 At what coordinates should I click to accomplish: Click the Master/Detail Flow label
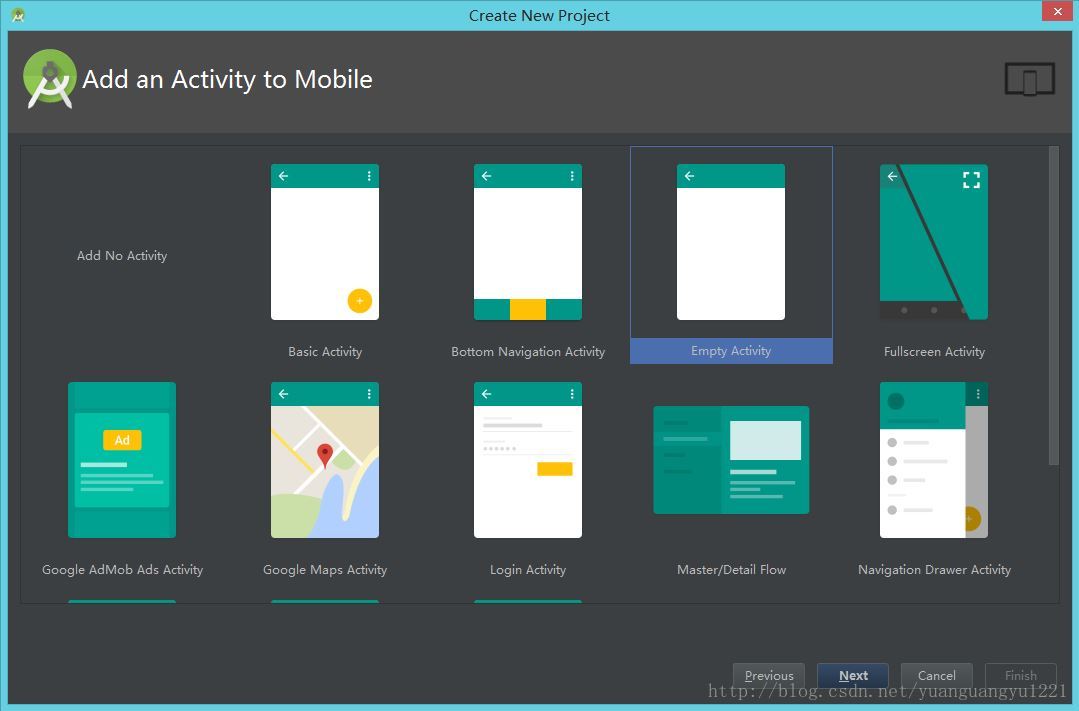tap(731, 570)
